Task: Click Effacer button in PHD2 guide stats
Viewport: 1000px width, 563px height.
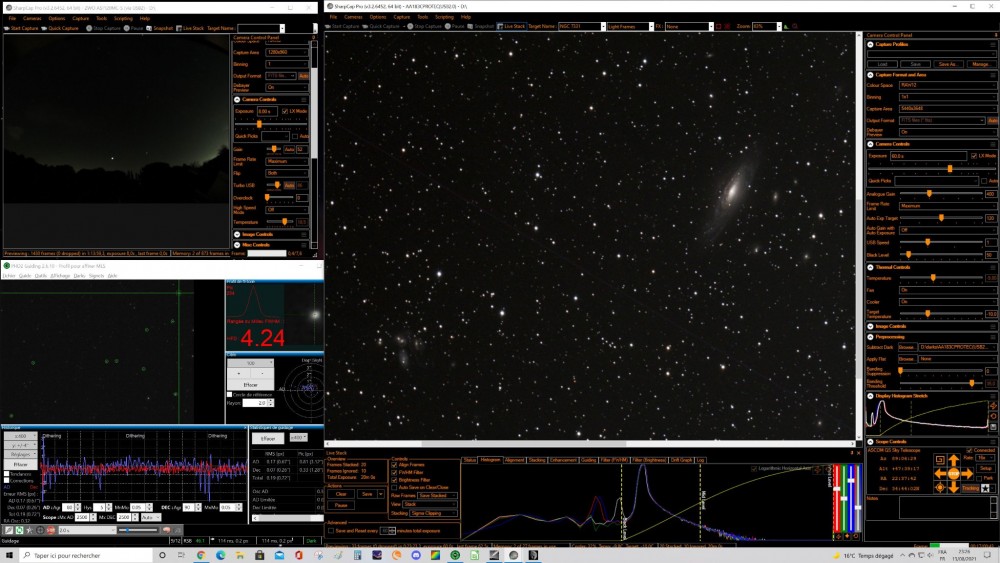Action: 268,439
